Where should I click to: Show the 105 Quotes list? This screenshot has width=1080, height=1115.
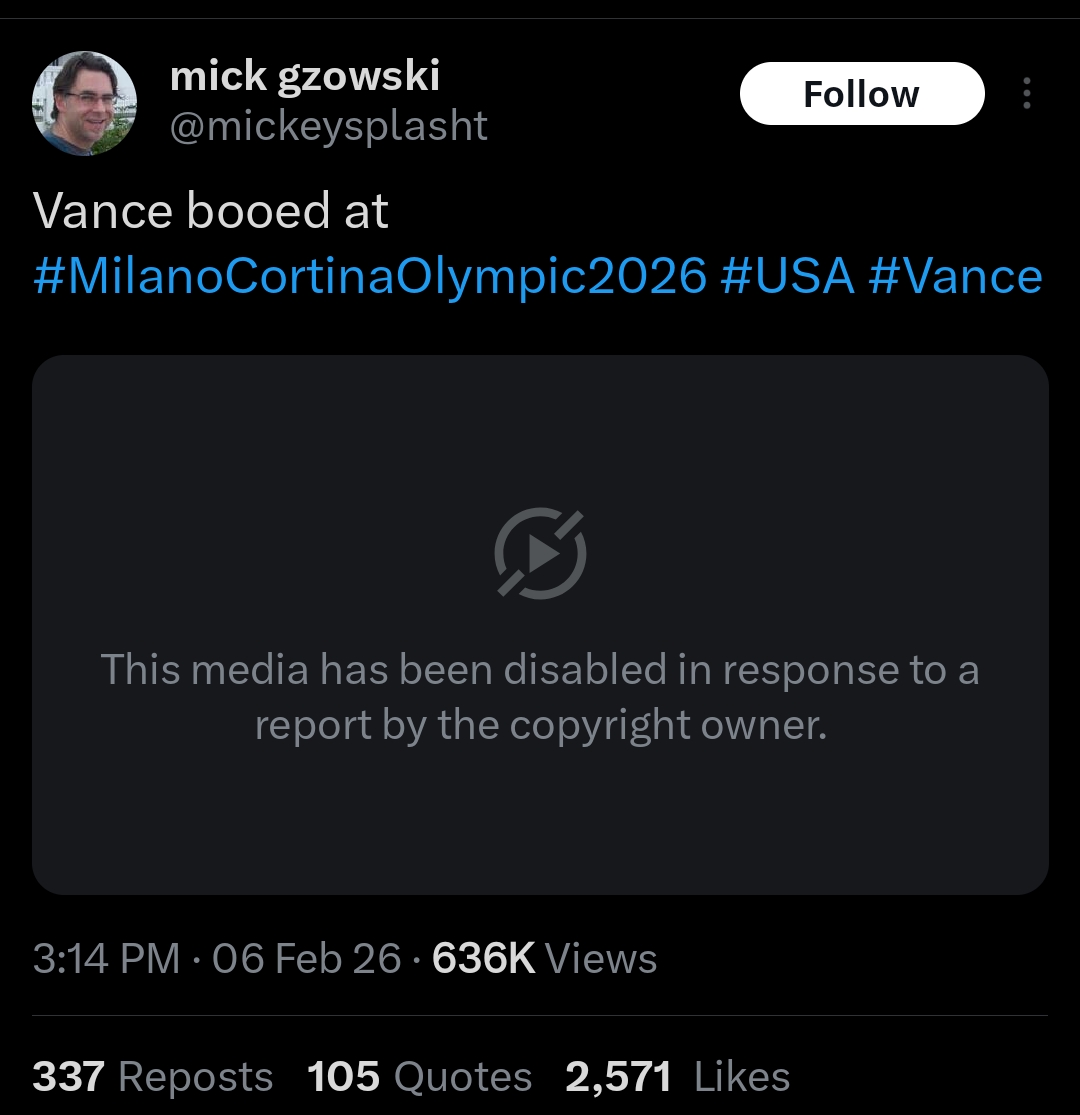pyautogui.click(x=419, y=1077)
